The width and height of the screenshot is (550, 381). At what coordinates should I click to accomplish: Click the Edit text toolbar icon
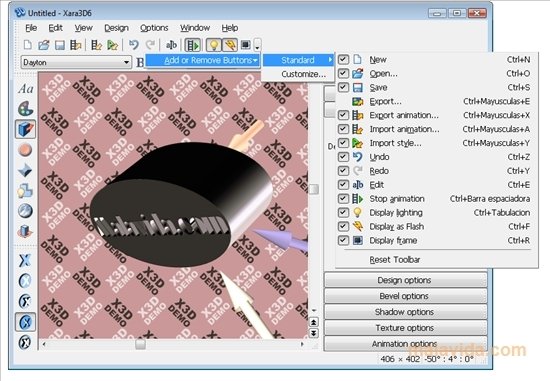(x=171, y=45)
